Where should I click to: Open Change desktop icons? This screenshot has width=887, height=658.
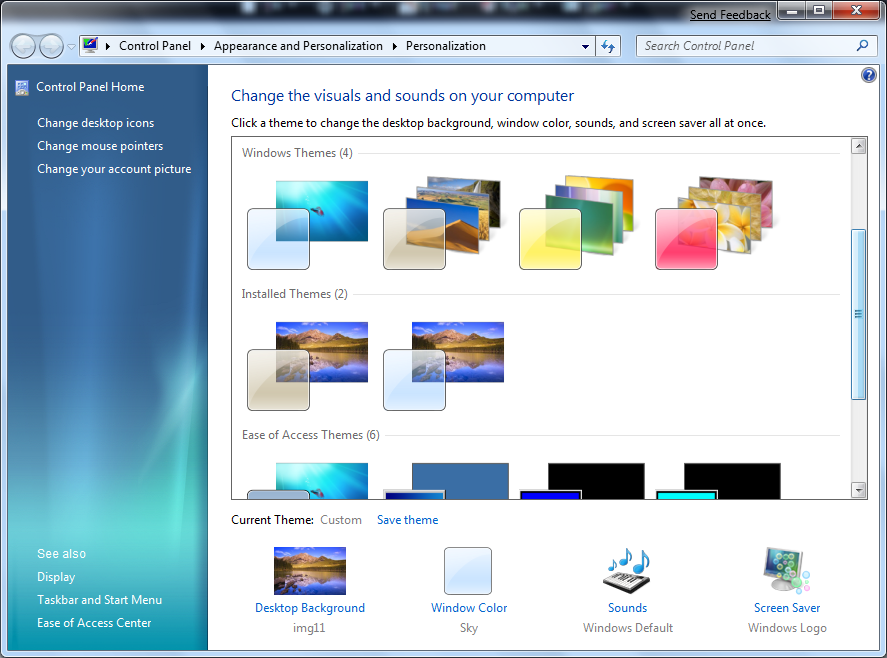click(96, 123)
